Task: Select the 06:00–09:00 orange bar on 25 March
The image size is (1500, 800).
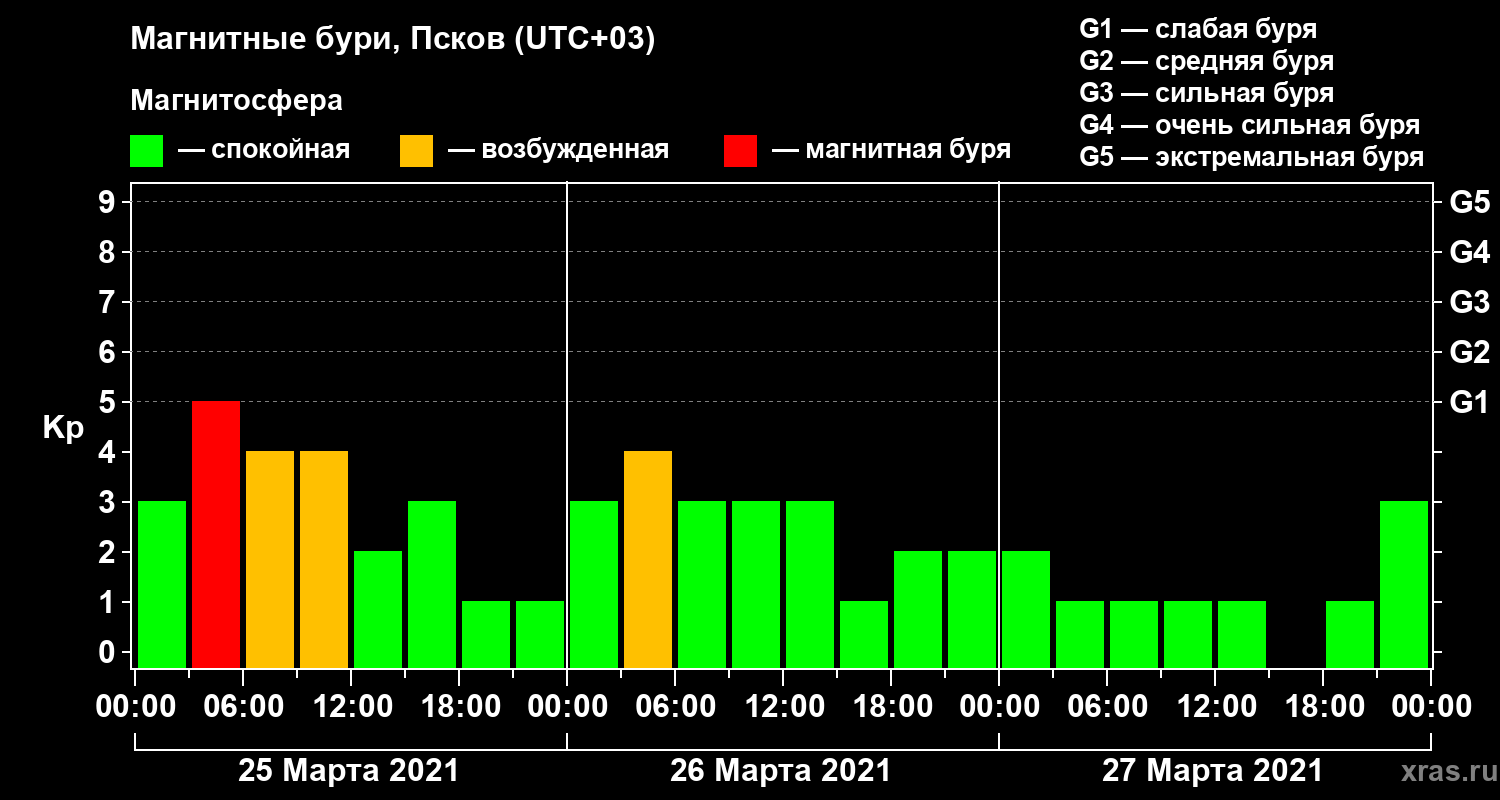Action: (270, 559)
